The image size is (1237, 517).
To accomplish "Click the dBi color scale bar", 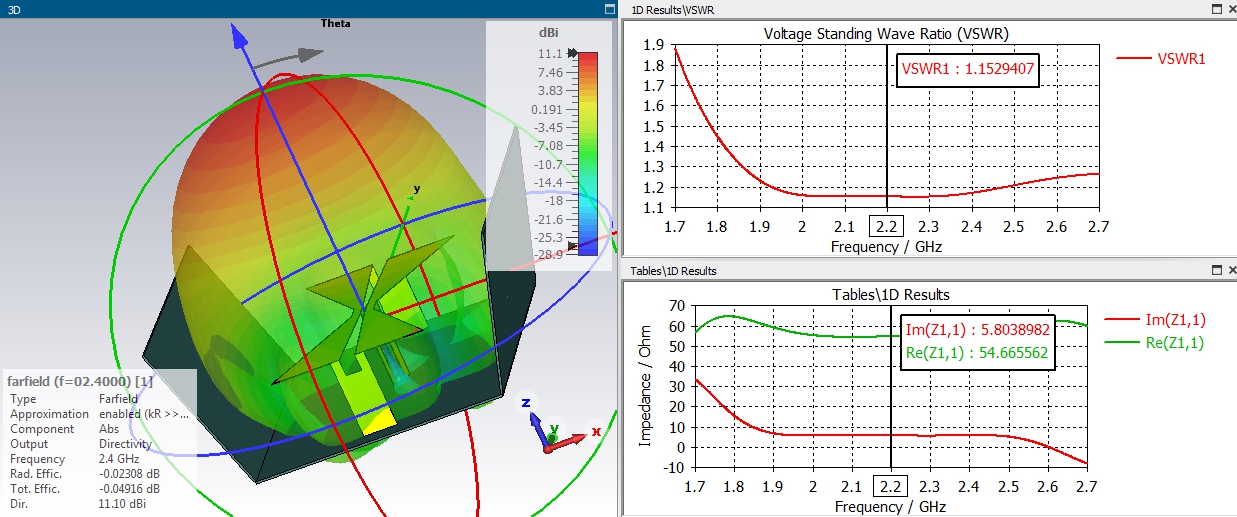I will (x=589, y=153).
